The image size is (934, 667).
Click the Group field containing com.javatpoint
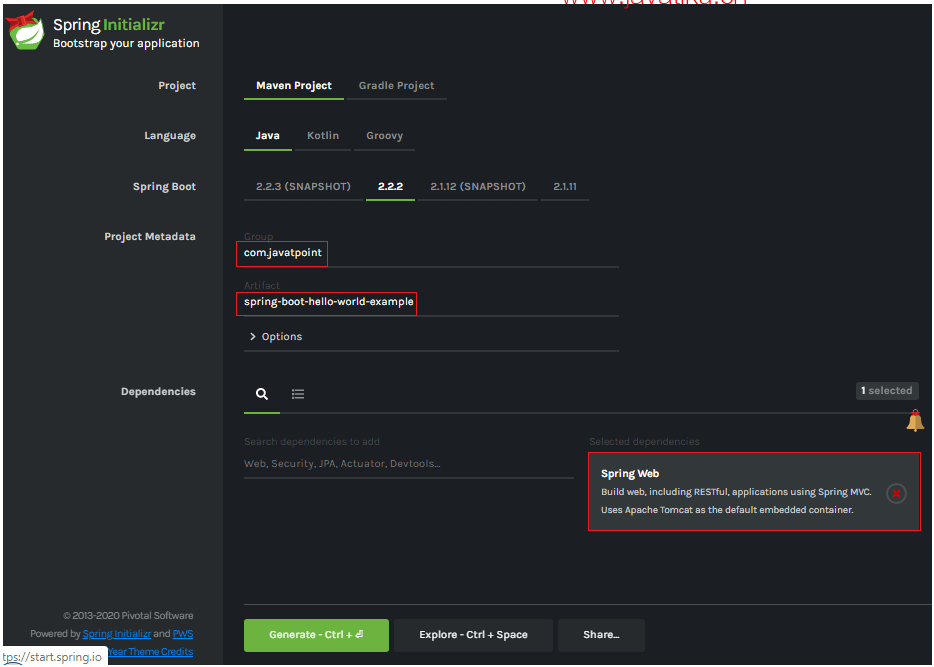click(x=431, y=253)
